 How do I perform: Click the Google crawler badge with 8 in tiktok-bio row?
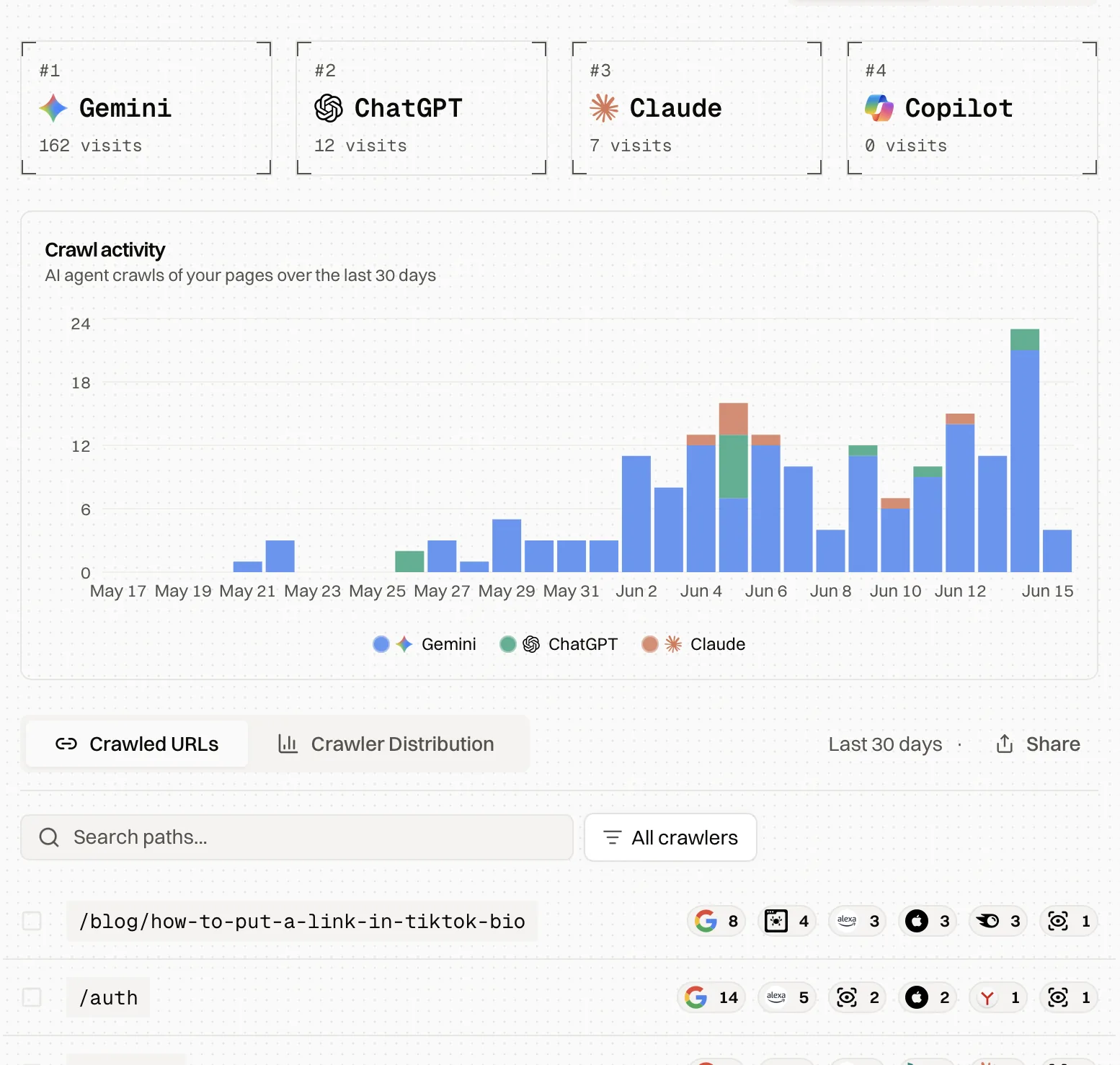[x=716, y=921]
